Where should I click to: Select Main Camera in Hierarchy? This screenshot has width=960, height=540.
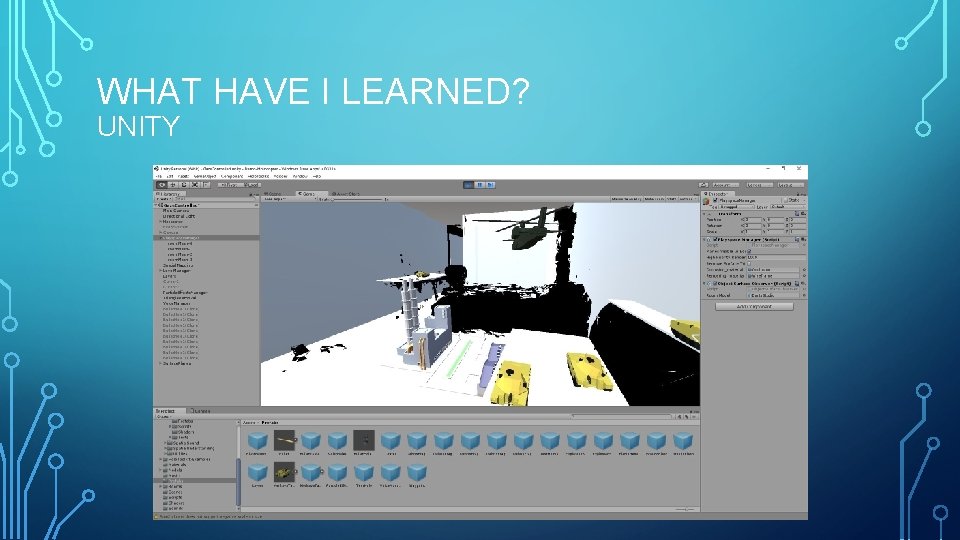176,211
